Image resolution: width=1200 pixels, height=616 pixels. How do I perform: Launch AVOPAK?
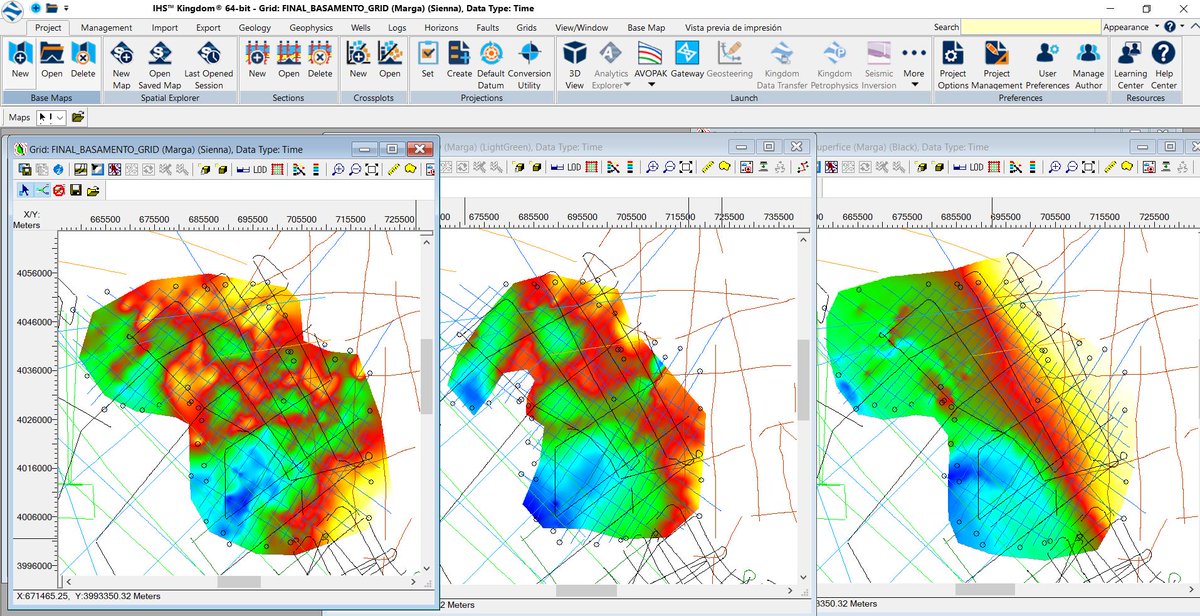point(651,59)
